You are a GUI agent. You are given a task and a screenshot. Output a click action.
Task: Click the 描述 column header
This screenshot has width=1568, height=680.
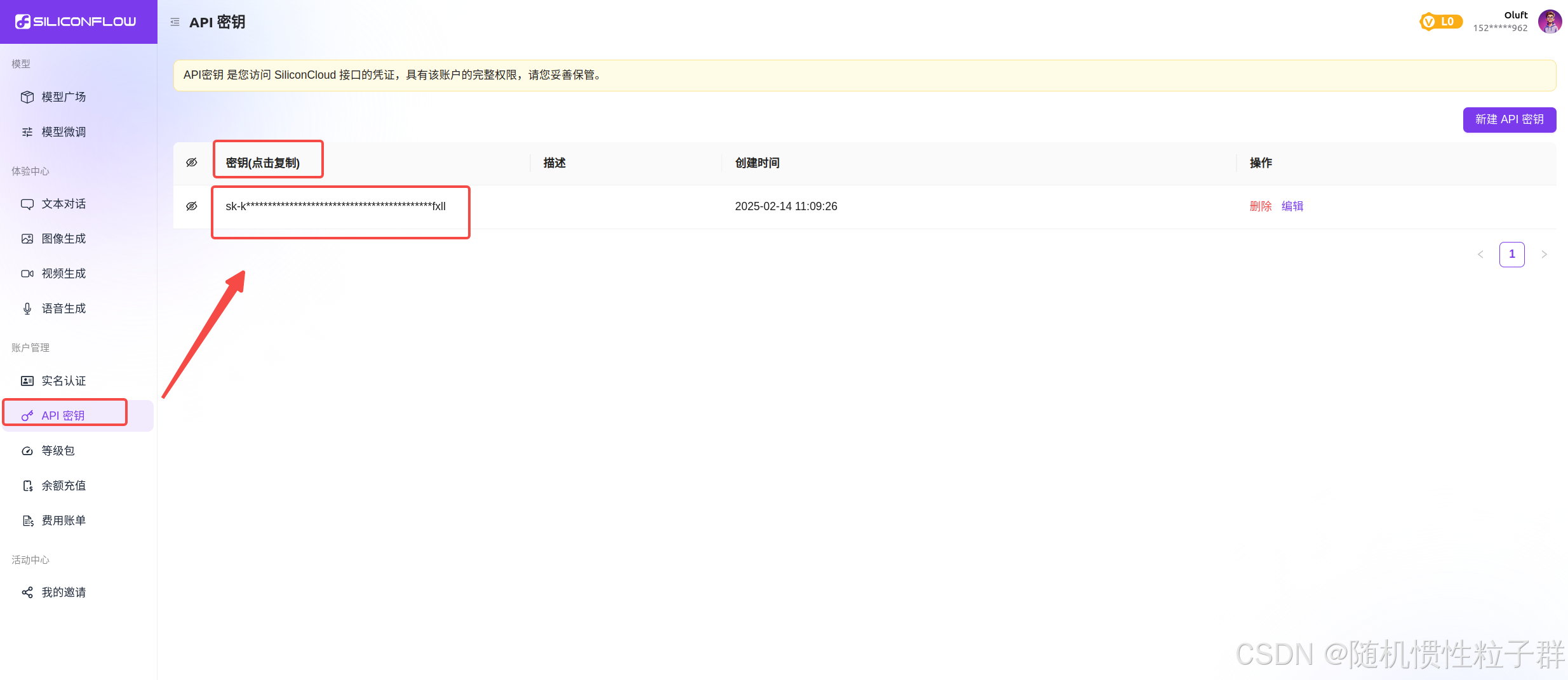554,163
